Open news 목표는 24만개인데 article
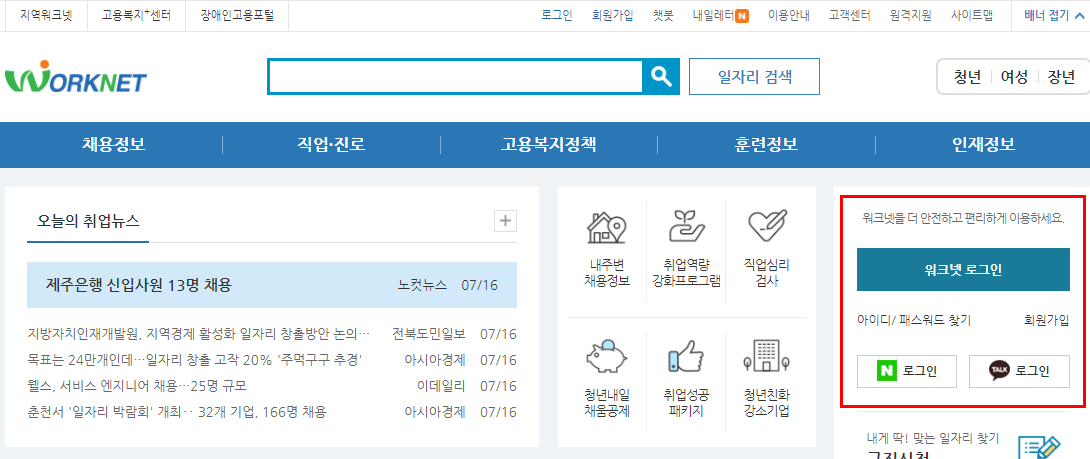 point(195,360)
